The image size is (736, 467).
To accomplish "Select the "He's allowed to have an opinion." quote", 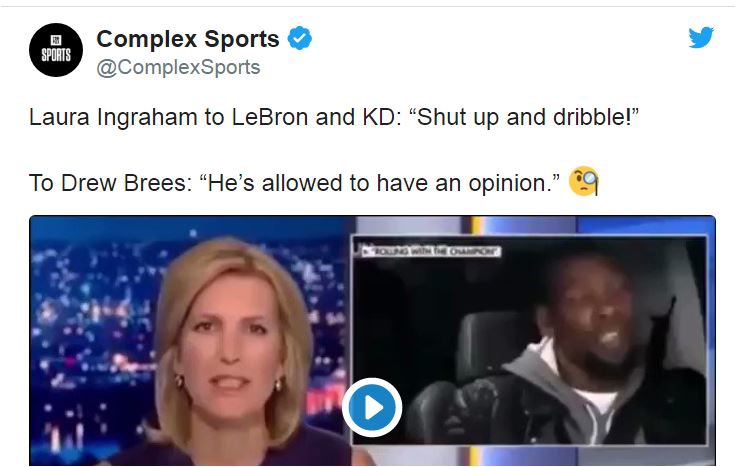I will 379,183.
